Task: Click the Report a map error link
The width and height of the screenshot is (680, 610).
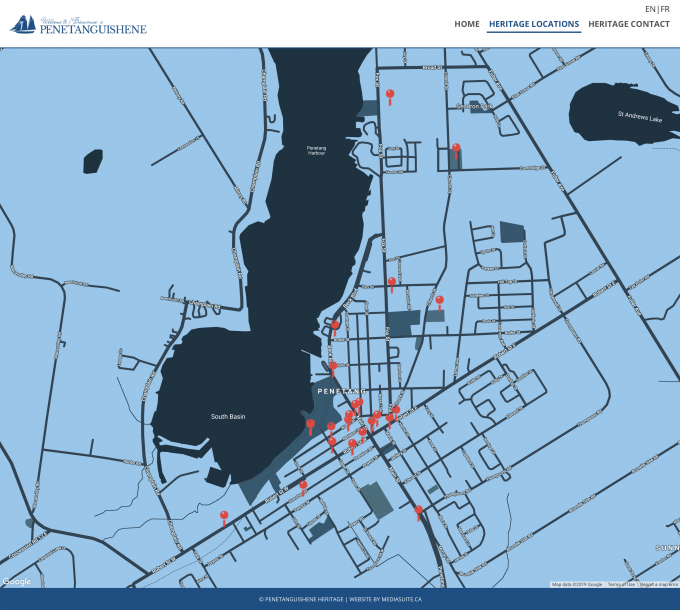Action: pyautogui.click(x=659, y=584)
